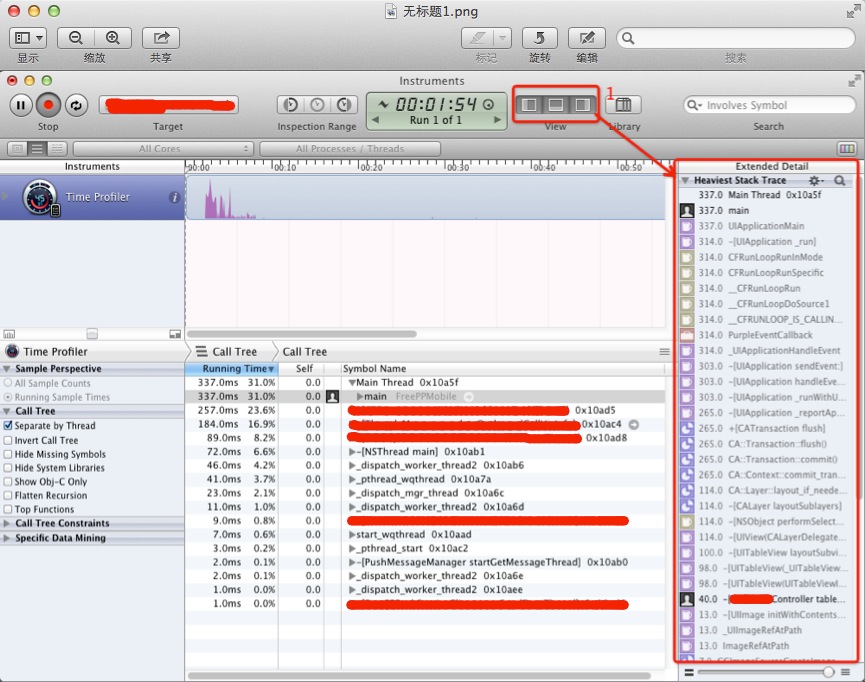Screen dimensions: 865x682
Task: Toggle the strategy bar columns icon
Action: click(847, 148)
